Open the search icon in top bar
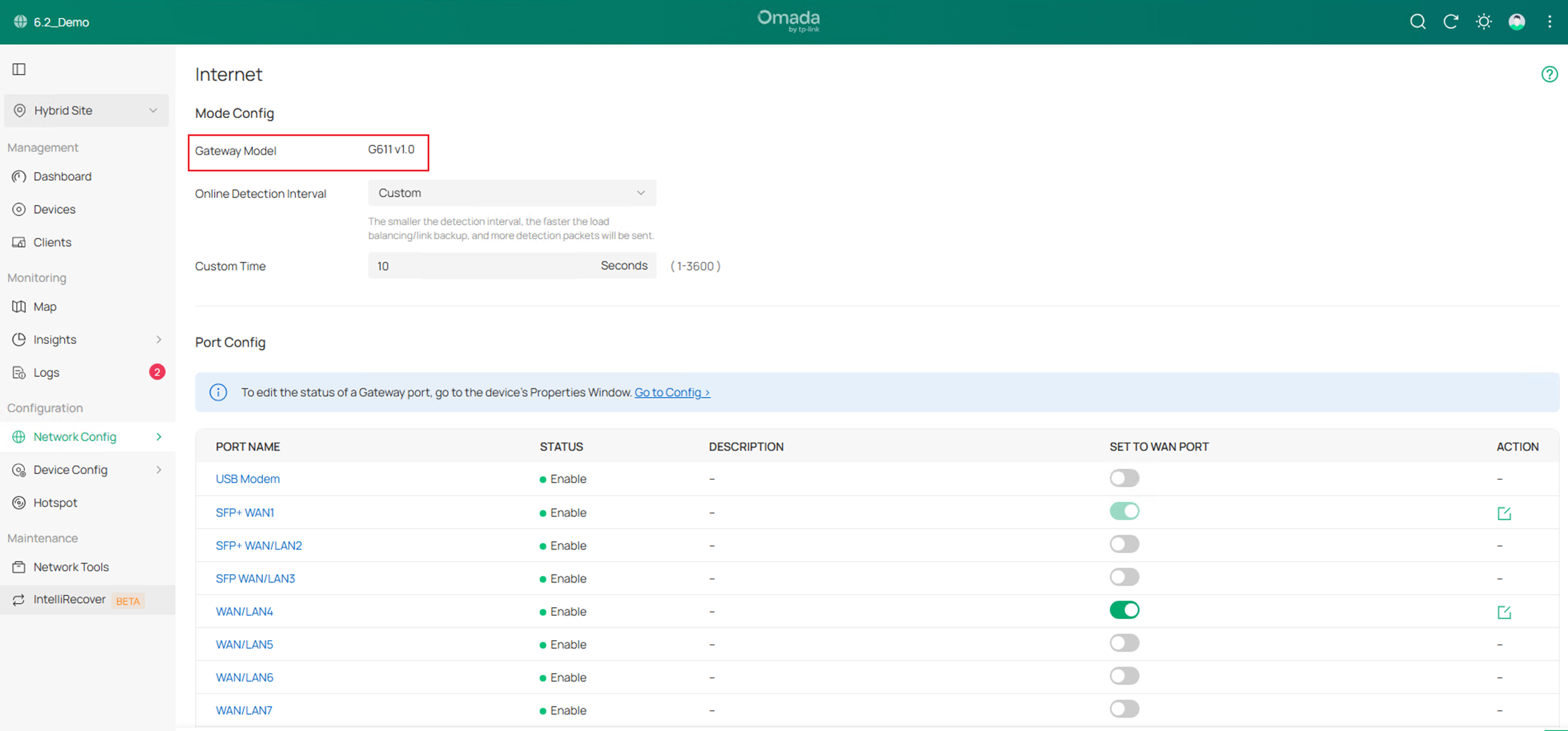Image resolution: width=1568 pixels, height=731 pixels. click(1417, 22)
